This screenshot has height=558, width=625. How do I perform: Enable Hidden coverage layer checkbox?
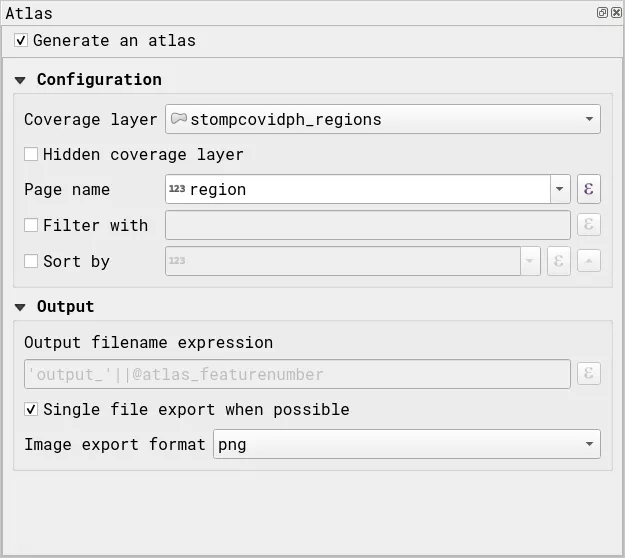point(31,154)
